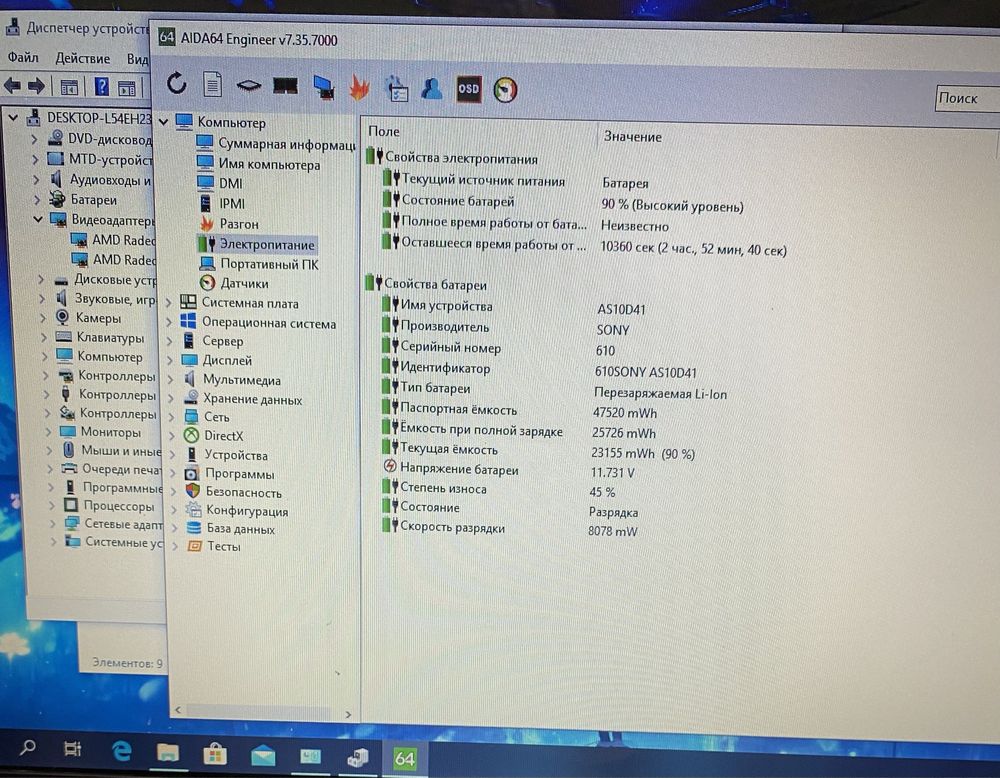Image resolution: width=1000 pixels, height=778 pixels.
Task: Select the Датчики tree item
Action: (244, 283)
